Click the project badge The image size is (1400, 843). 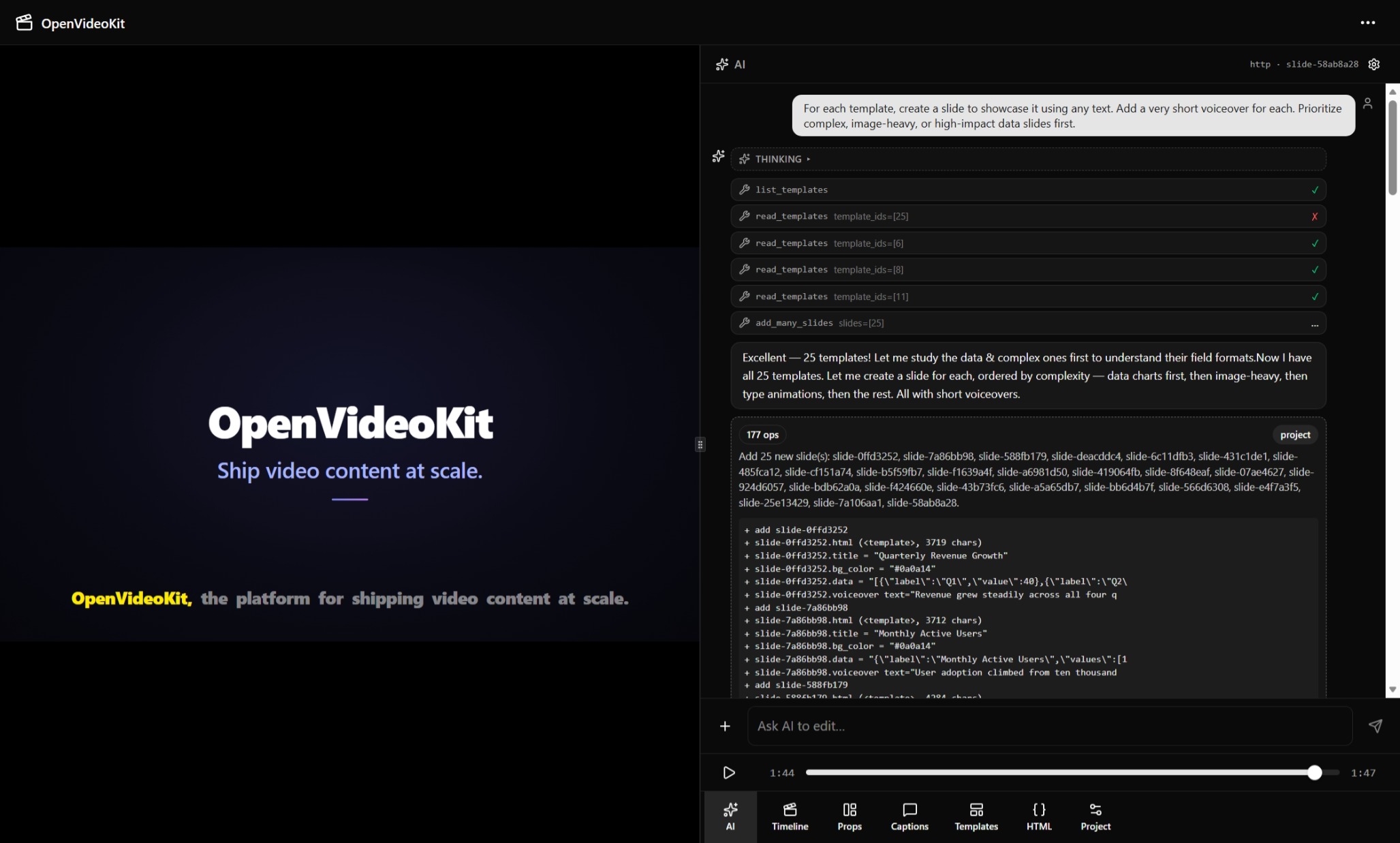point(1294,435)
